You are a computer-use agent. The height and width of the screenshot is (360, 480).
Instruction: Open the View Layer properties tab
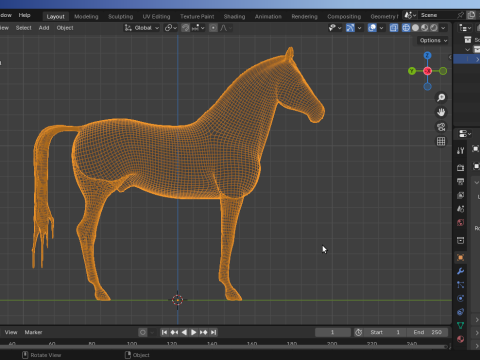coord(461,195)
